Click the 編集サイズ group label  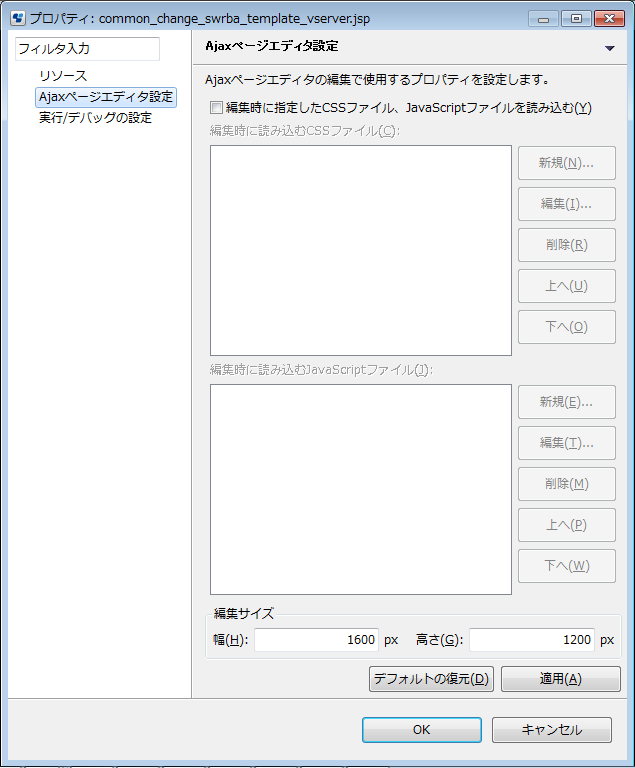(x=244, y=613)
